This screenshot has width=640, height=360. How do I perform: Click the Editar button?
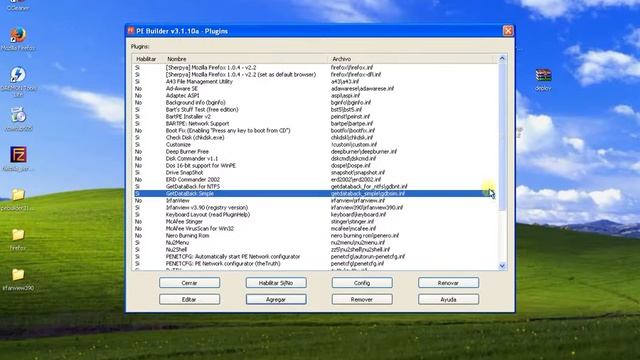pos(189,300)
